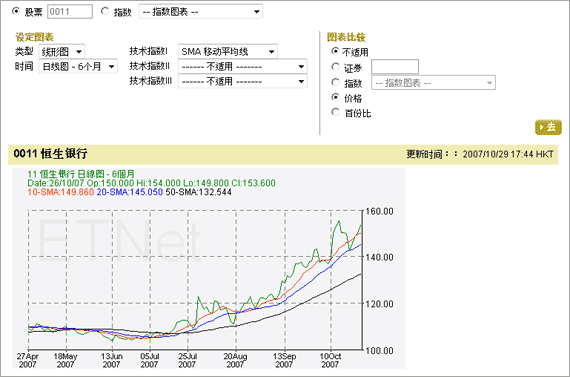
Task: Click the 证券 comparison code text box
Action: pos(395,67)
